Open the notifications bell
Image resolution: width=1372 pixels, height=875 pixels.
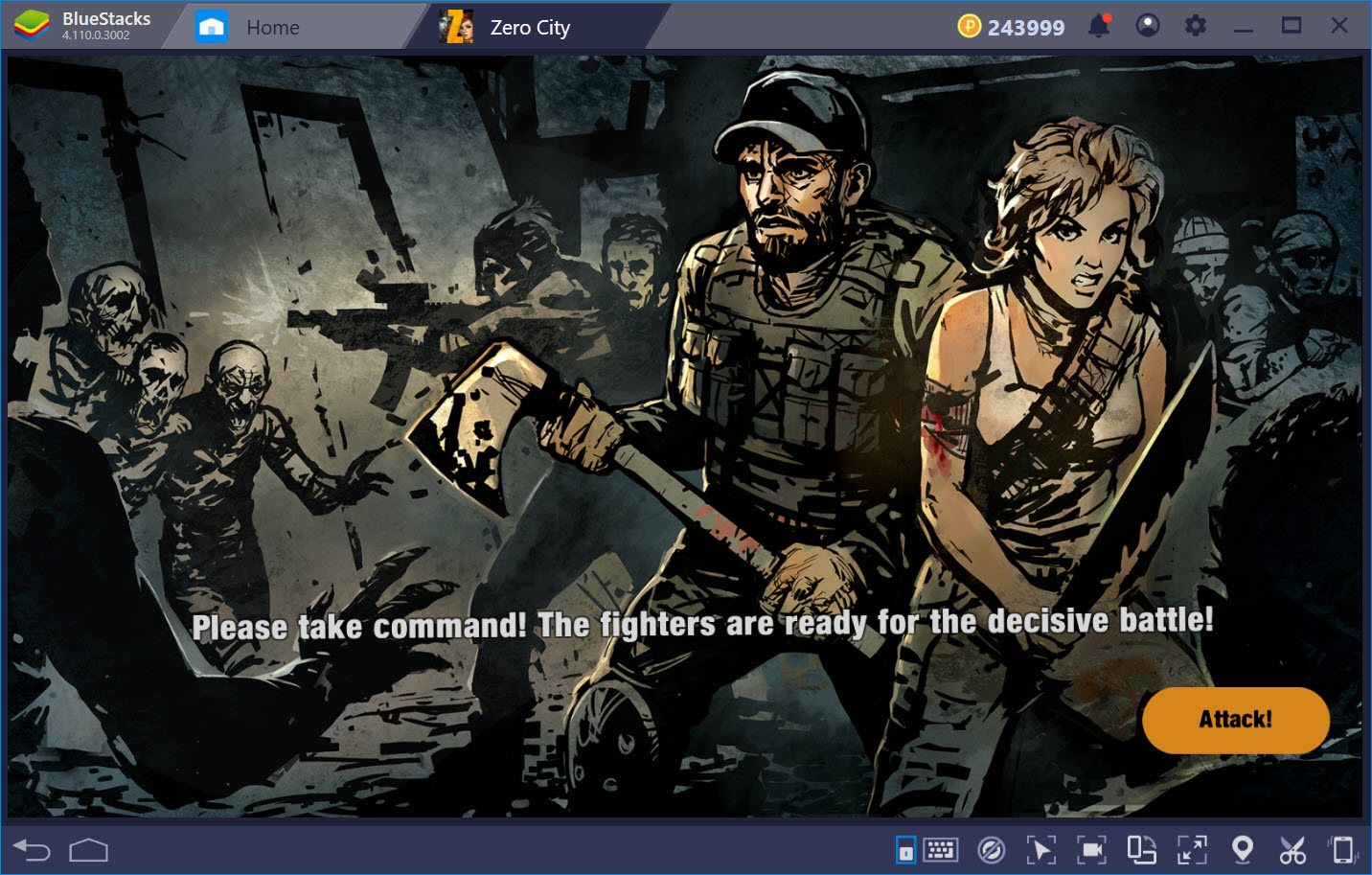pyautogui.click(x=1099, y=26)
